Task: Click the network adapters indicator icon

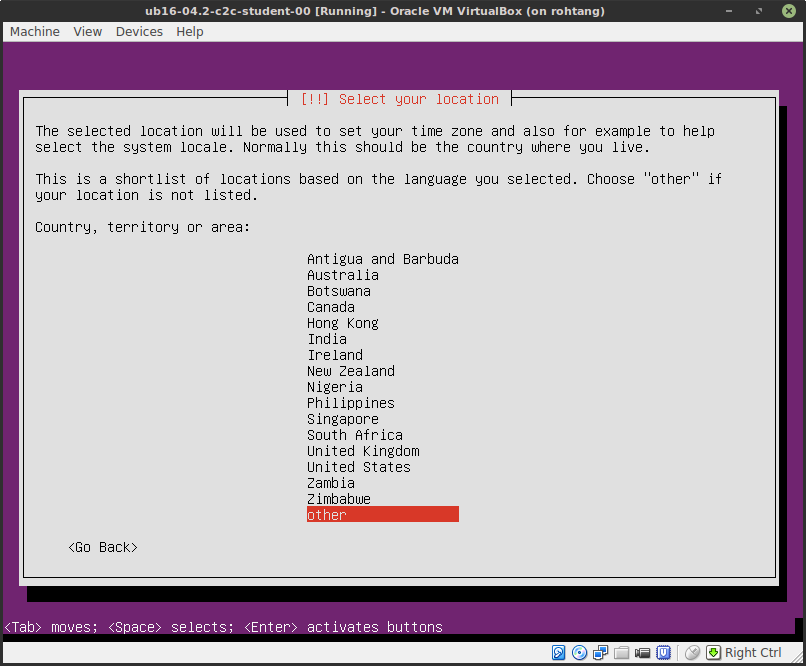Action: click(x=600, y=652)
